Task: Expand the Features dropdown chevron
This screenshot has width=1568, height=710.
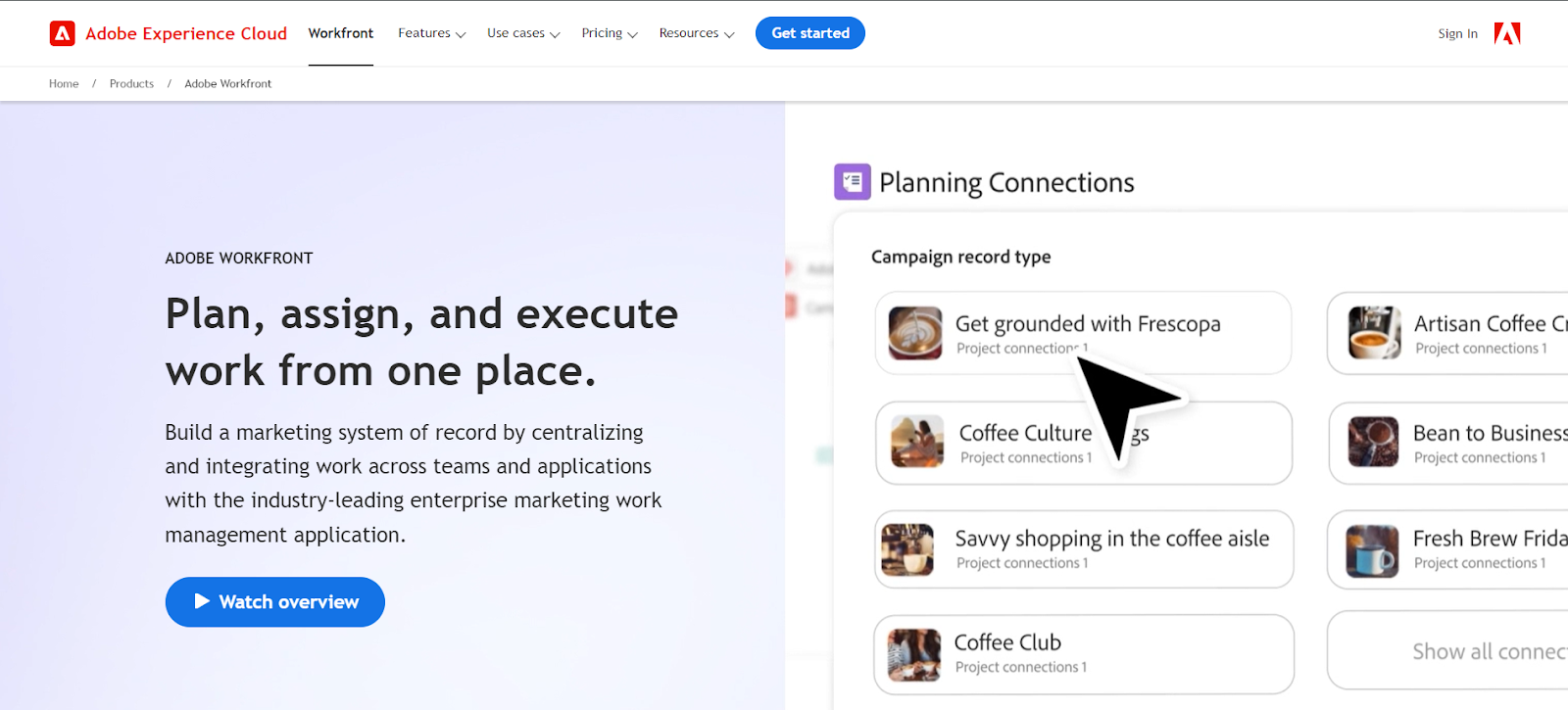Action: click(461, 34)
